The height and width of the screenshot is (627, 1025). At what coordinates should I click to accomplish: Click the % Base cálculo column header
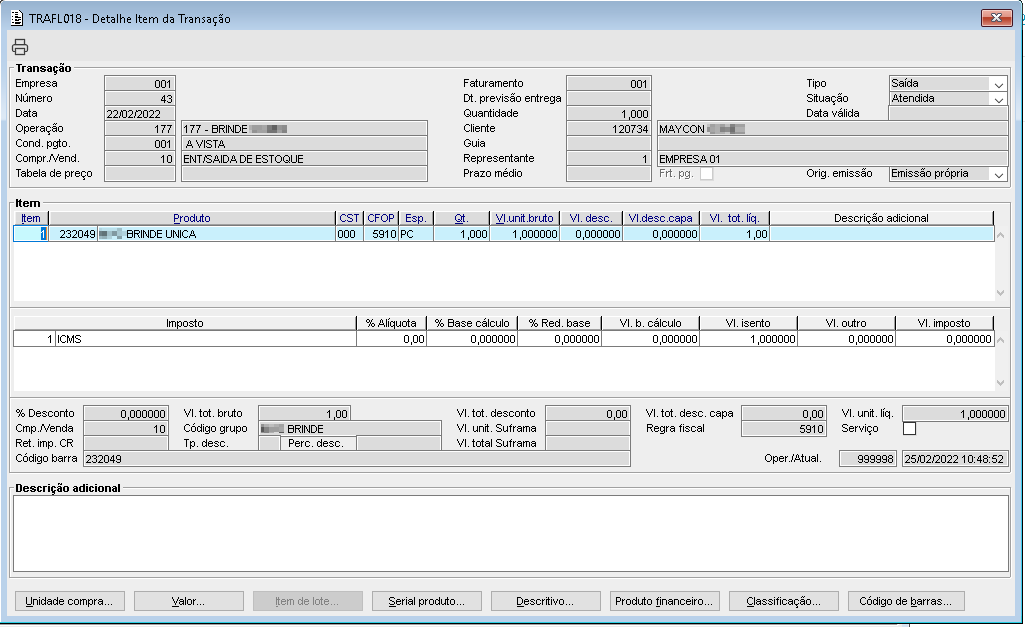pyautogui.click(x=472, y=323)
